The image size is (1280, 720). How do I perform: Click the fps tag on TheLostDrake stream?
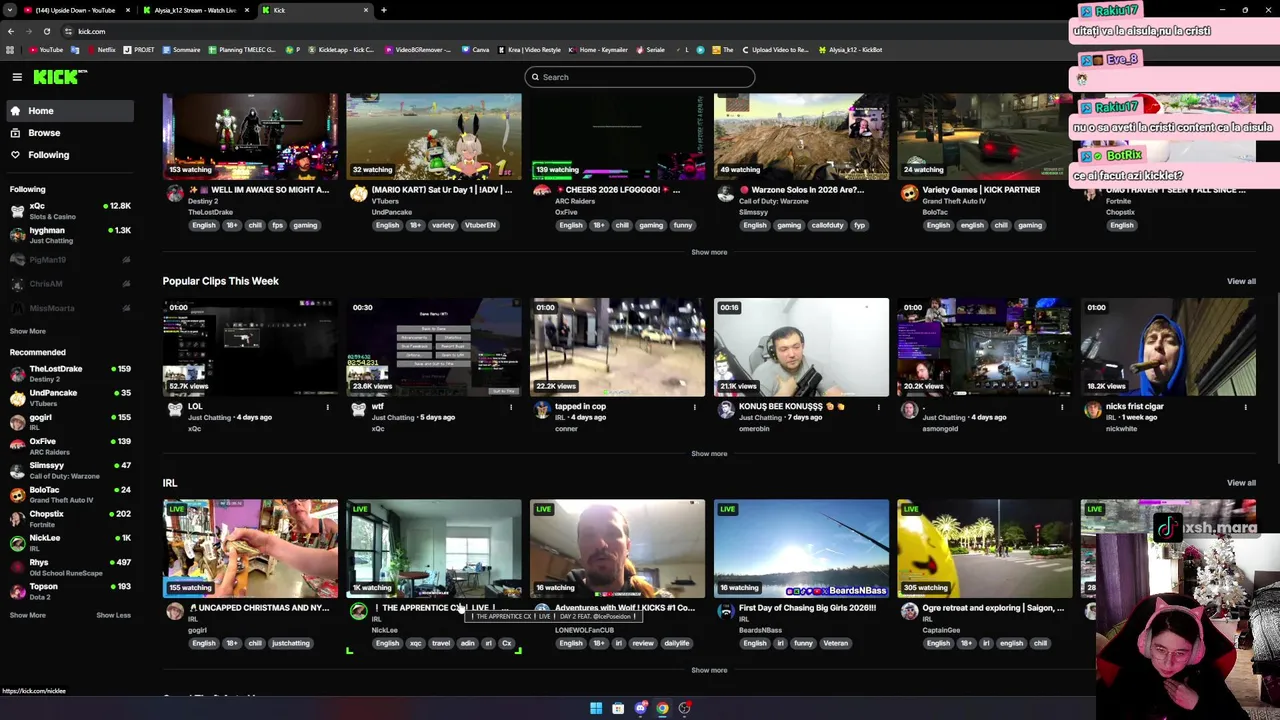point(278,225)
